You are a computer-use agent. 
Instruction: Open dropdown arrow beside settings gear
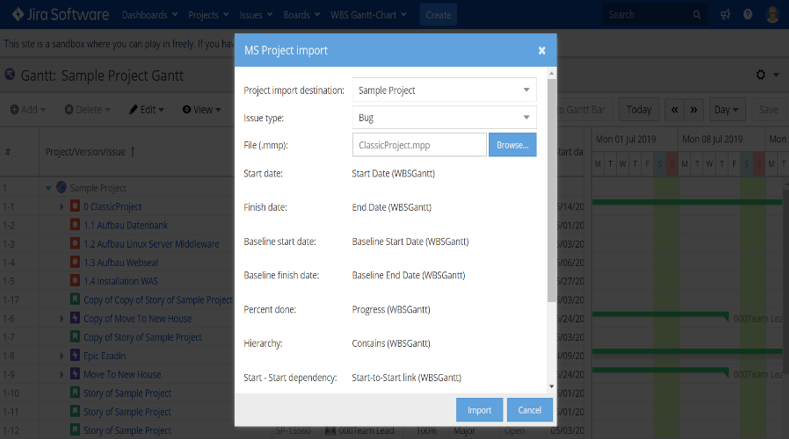(x=776, y=75)
